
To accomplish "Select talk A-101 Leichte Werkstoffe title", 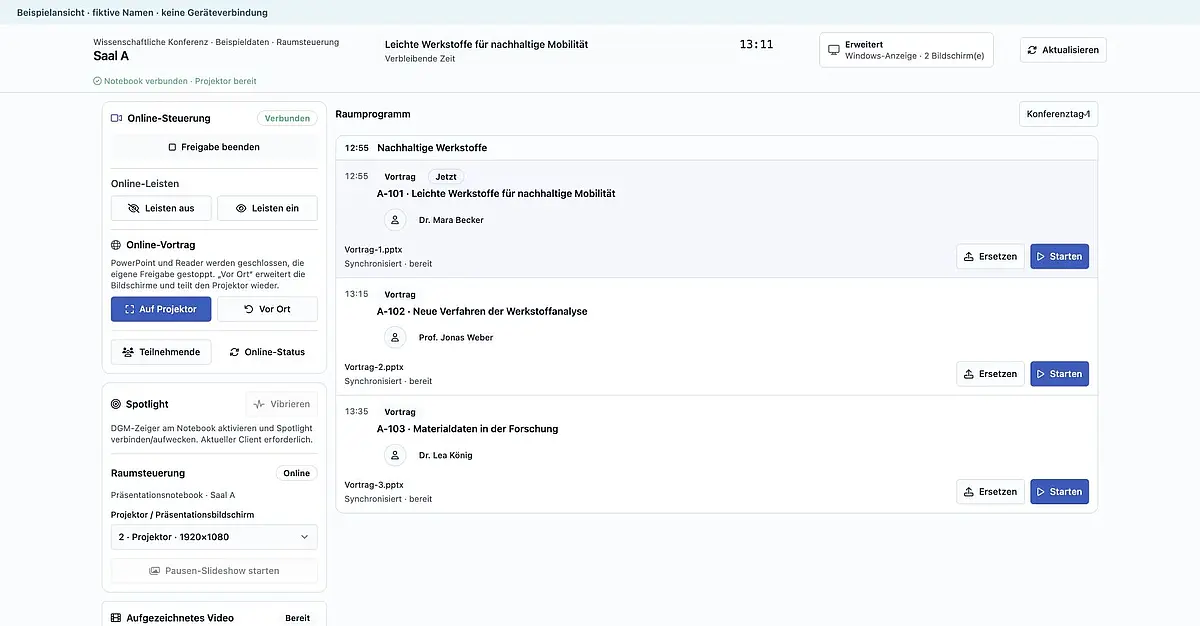I will 496,194.
